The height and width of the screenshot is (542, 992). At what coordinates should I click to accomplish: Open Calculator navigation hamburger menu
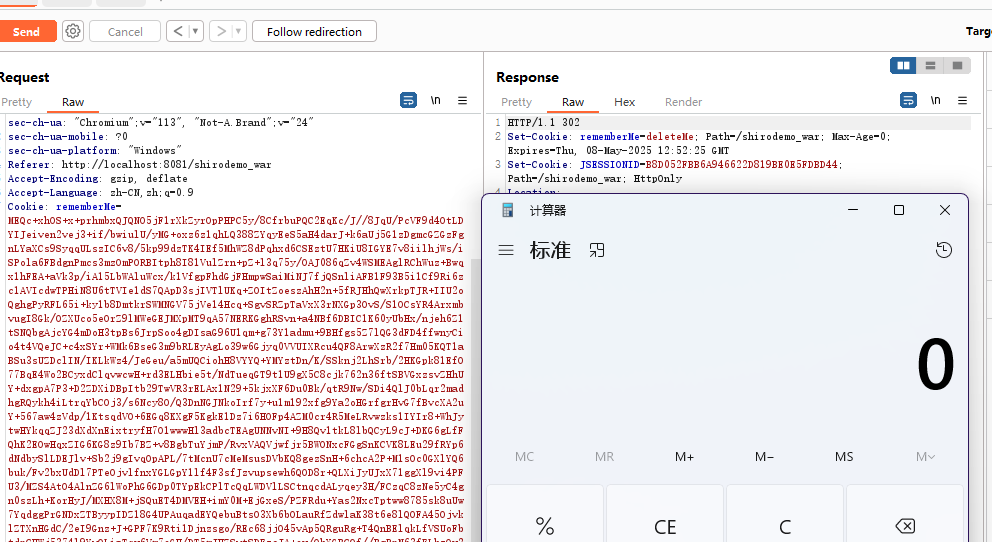click(506, 250)
